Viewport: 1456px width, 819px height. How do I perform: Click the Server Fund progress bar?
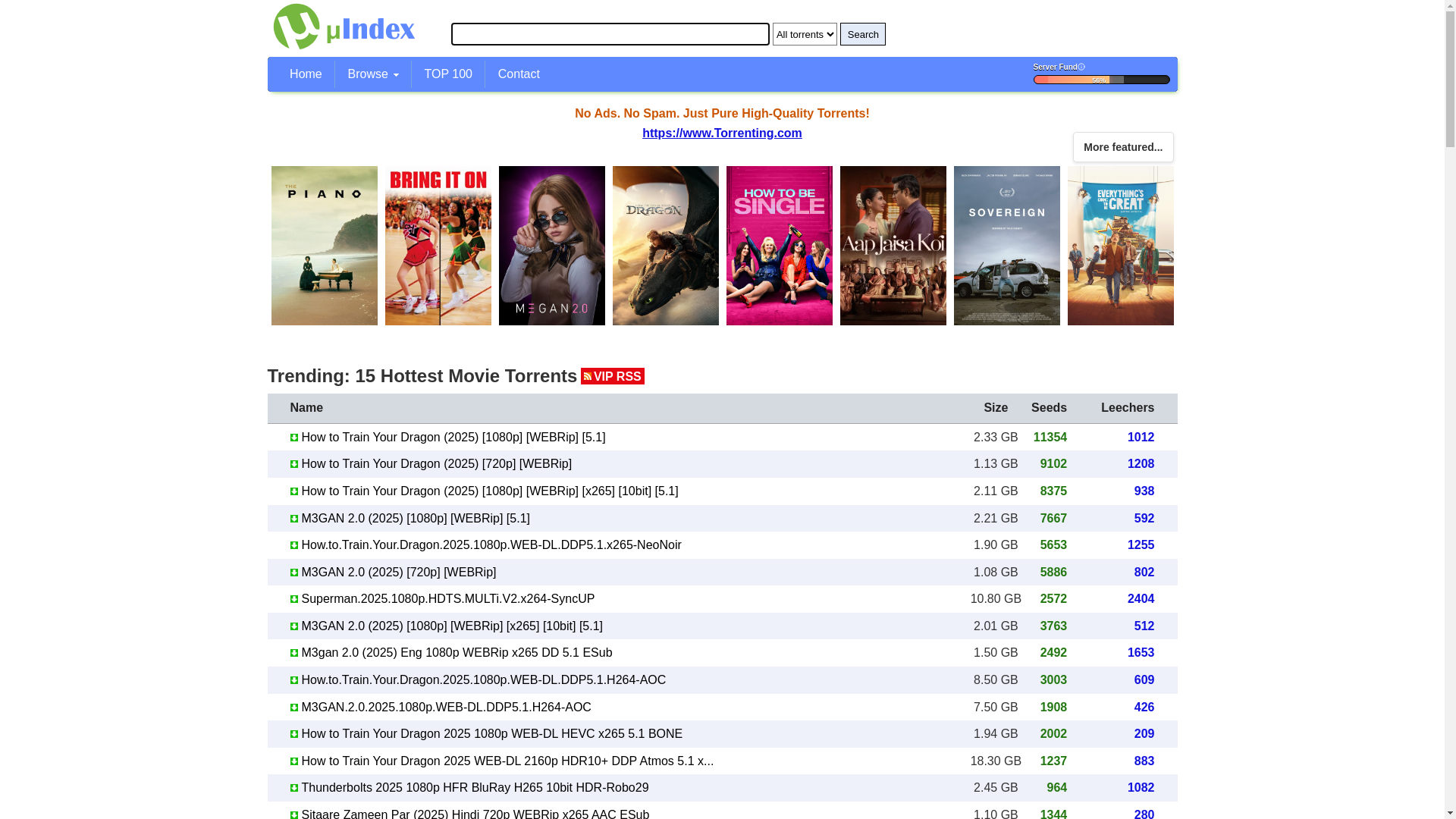click(x=1101, y=80)
